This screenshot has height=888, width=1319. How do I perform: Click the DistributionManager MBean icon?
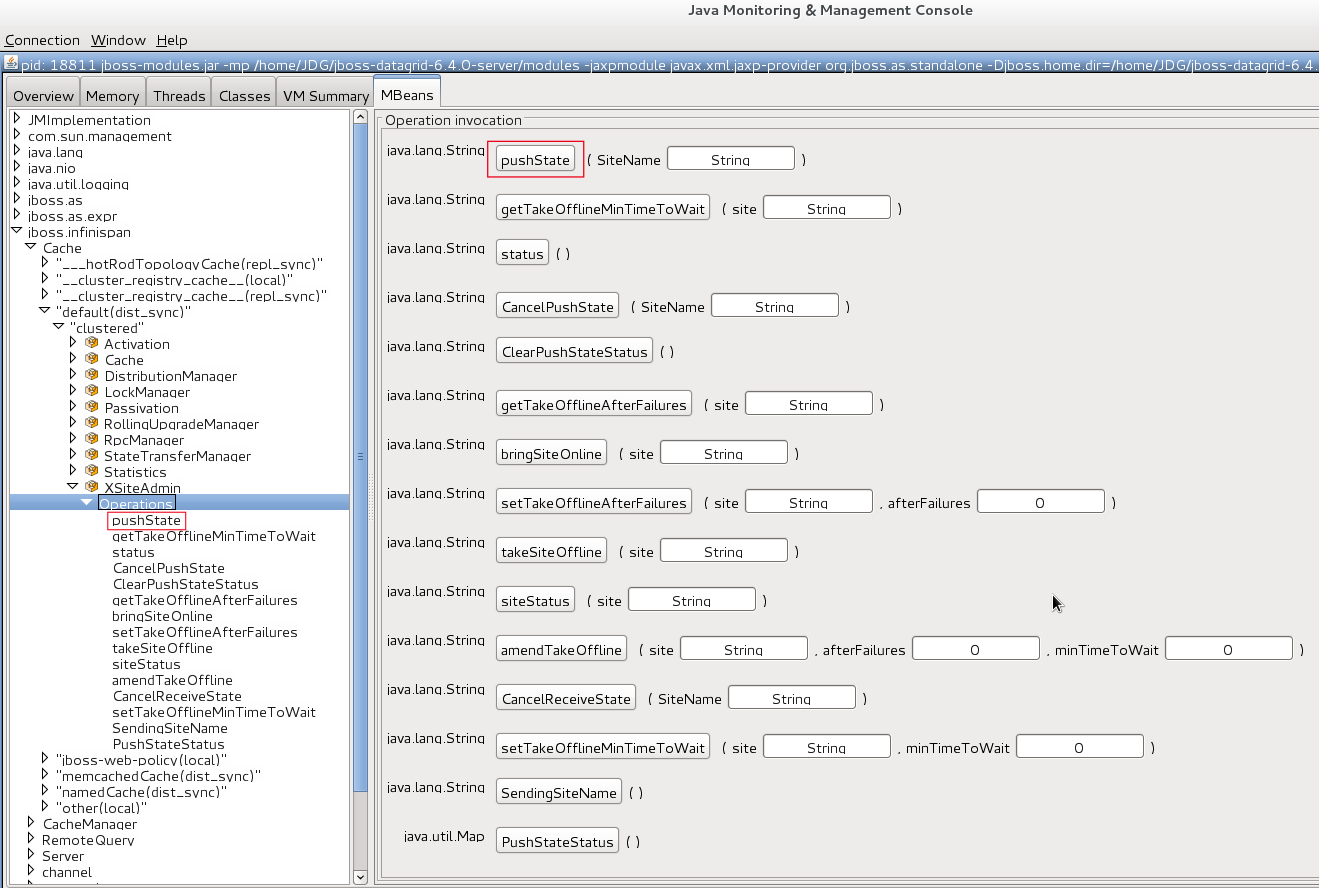click(92, 375)
